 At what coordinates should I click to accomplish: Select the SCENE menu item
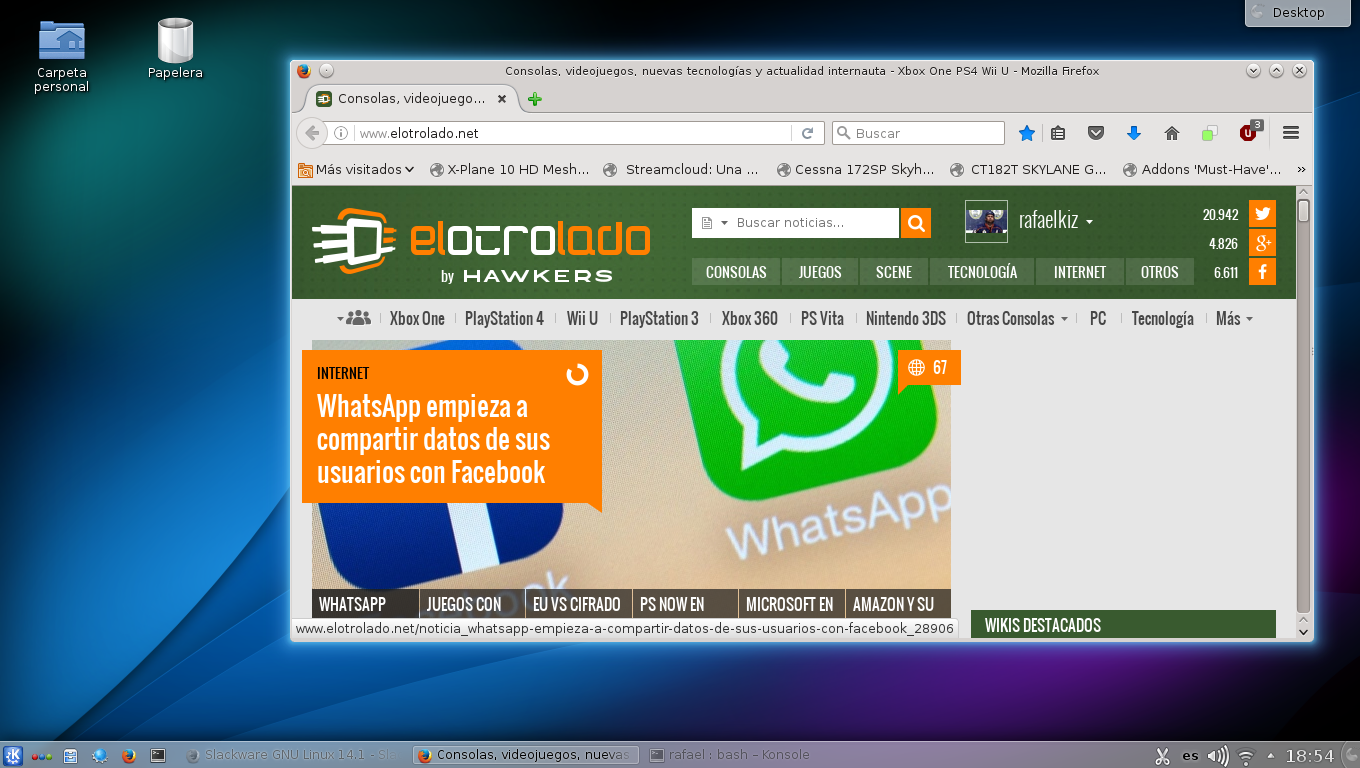pos(894,272)
